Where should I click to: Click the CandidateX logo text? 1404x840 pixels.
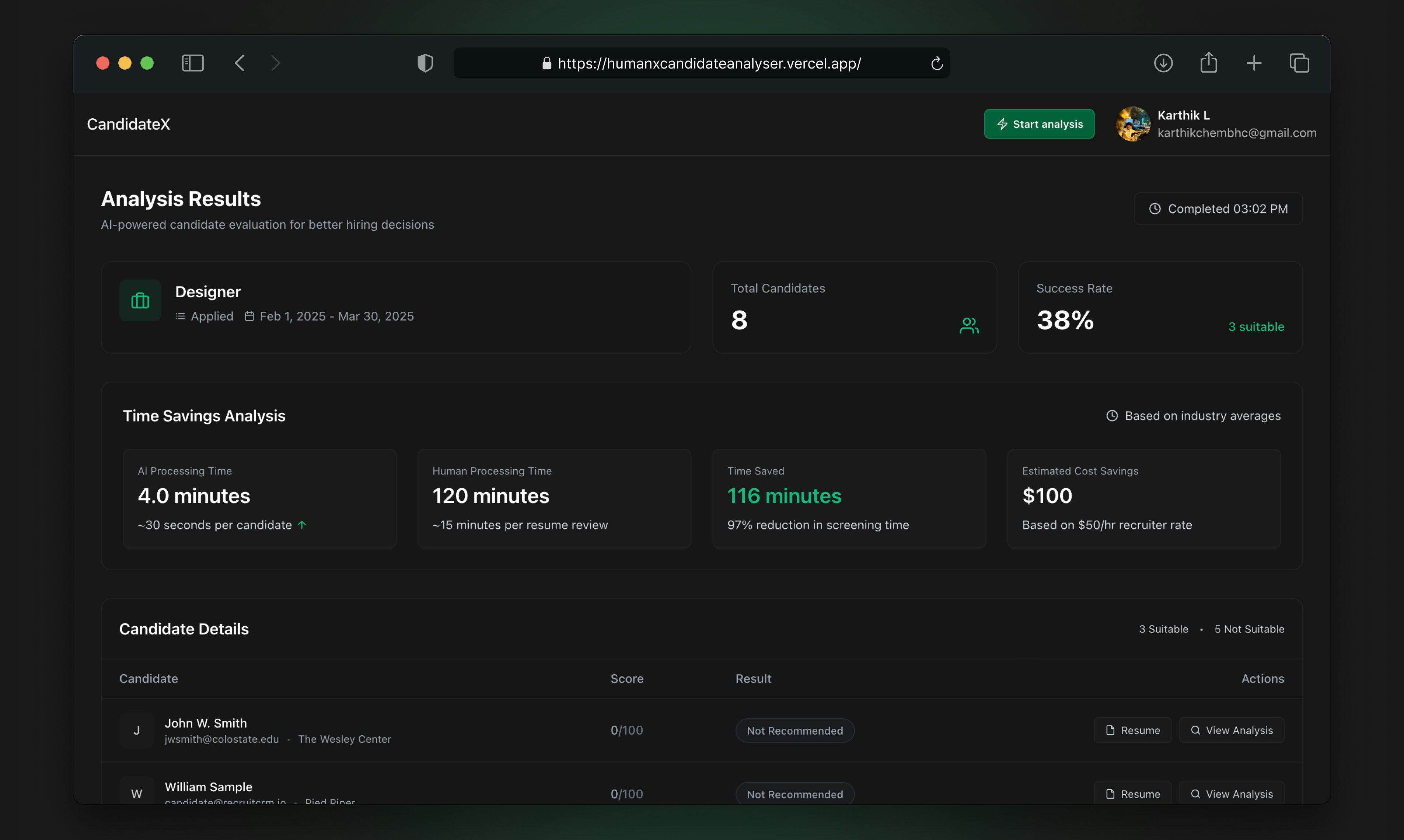point(129,124)
